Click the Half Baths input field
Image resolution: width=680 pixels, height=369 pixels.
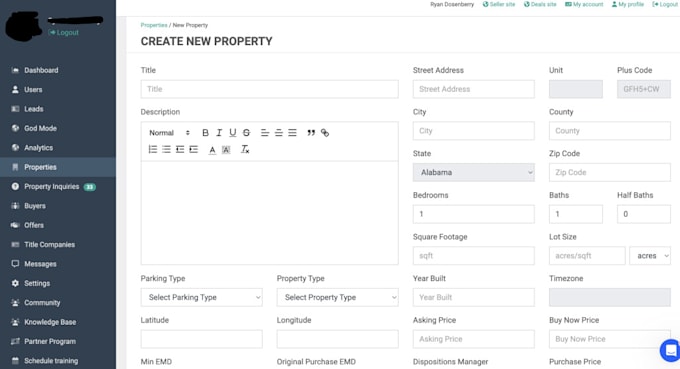(x=644, y=214)
